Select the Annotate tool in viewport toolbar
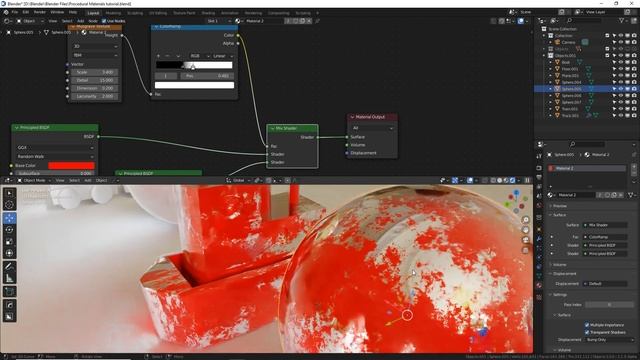This screenshot has width=640, height=360. (9, 267)
